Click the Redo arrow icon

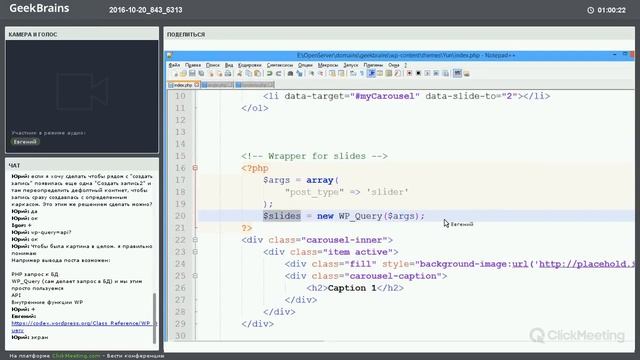click(x=279, y=73)
